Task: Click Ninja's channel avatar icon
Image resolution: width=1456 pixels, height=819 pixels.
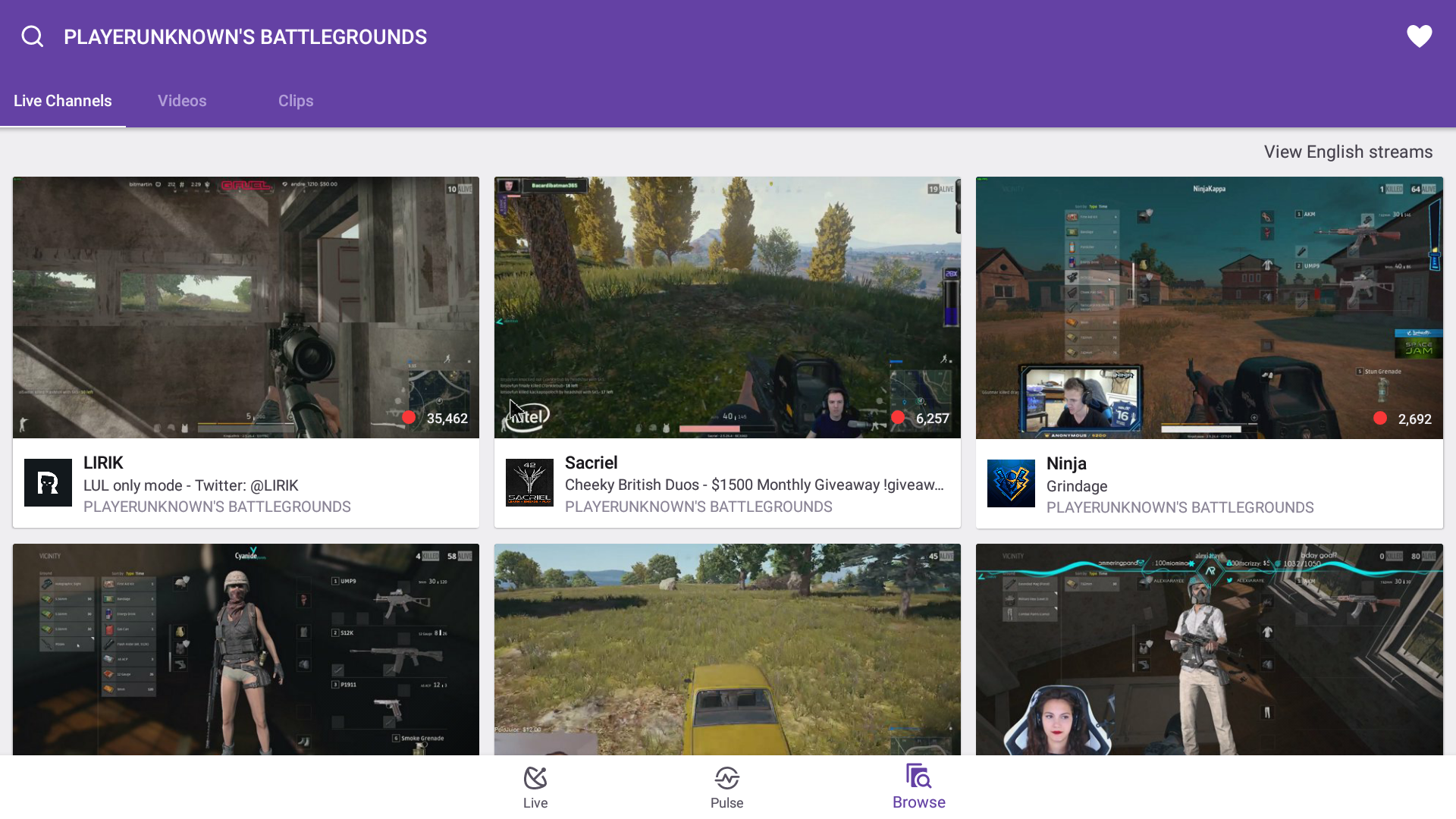Action: tap(1011, 483)
